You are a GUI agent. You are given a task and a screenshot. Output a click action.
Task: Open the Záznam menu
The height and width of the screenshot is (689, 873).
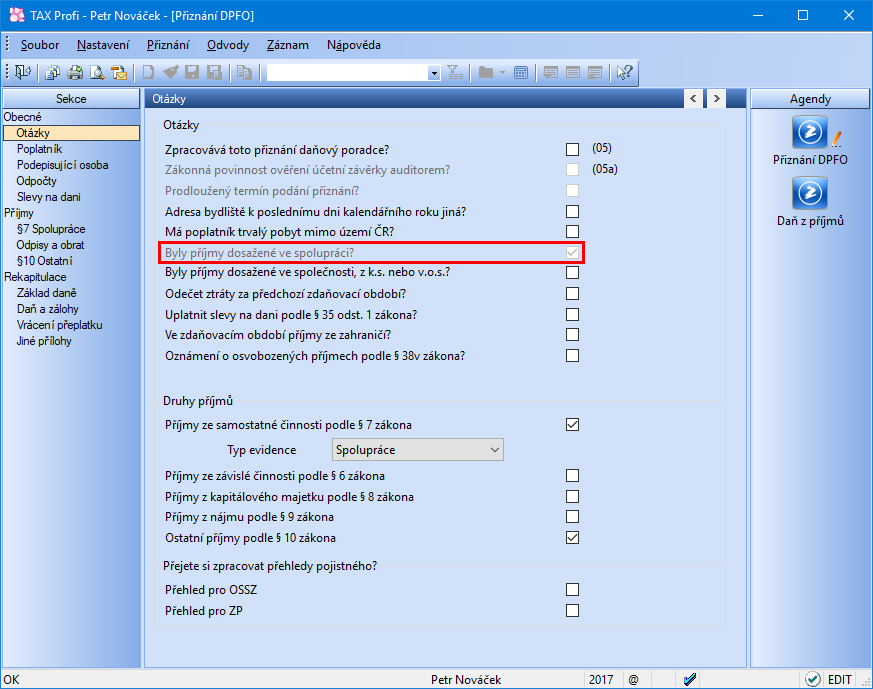[x=287, y=45]
